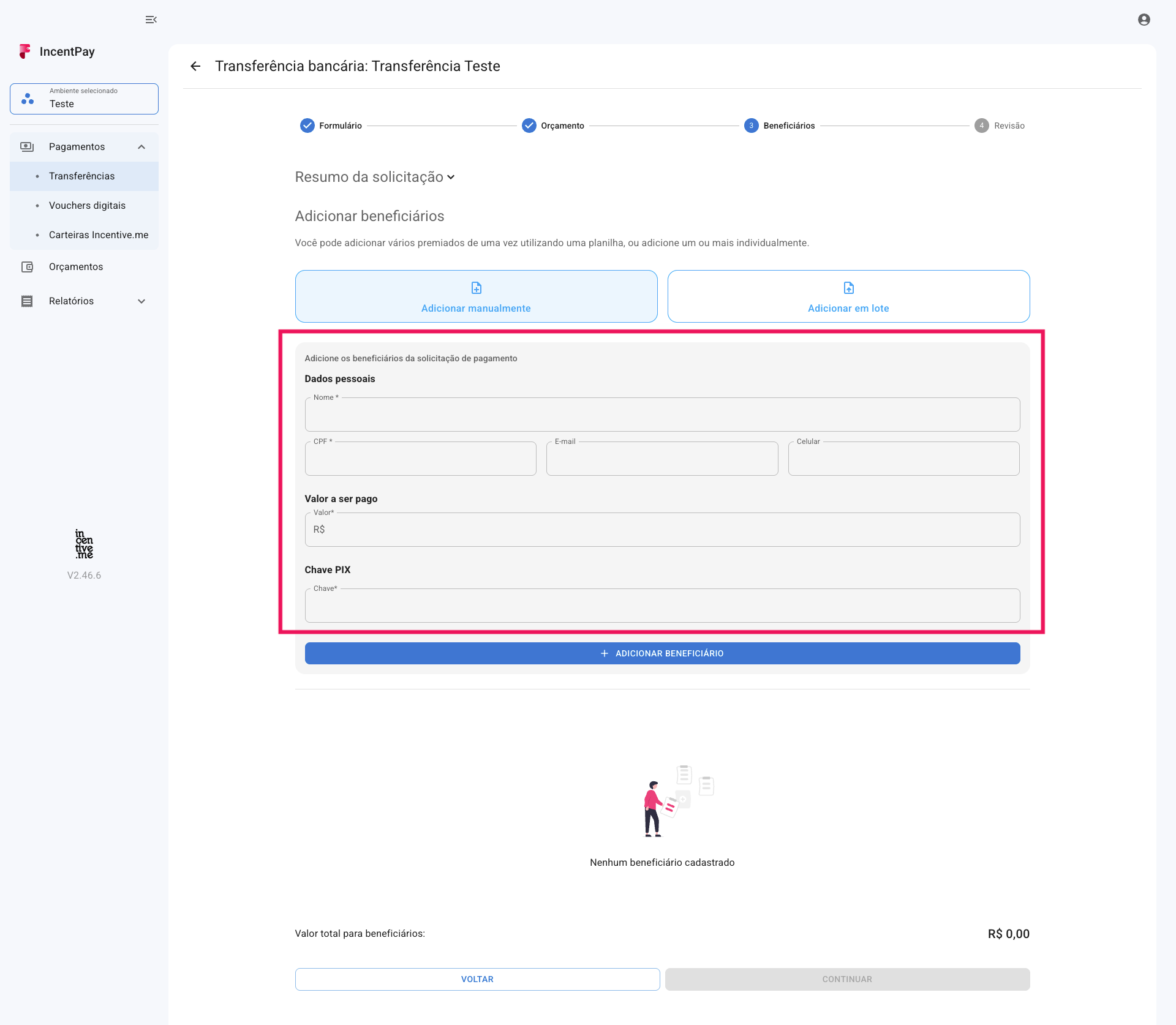Click ADICIONAR BENEFICIÁRIO button
Viewport: 1176px width, 1025px height.
tap(662, 653)
